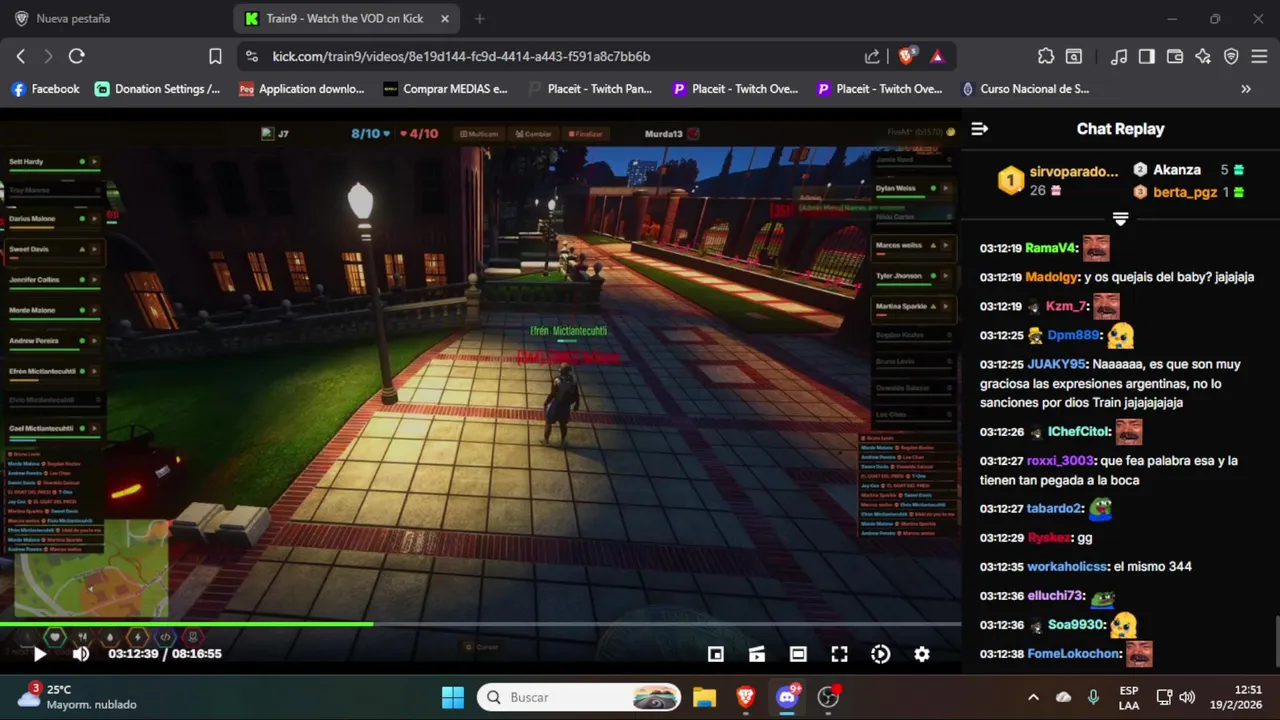
Task: Collapse the Chat Replay panel
Action: pos(980,129)
